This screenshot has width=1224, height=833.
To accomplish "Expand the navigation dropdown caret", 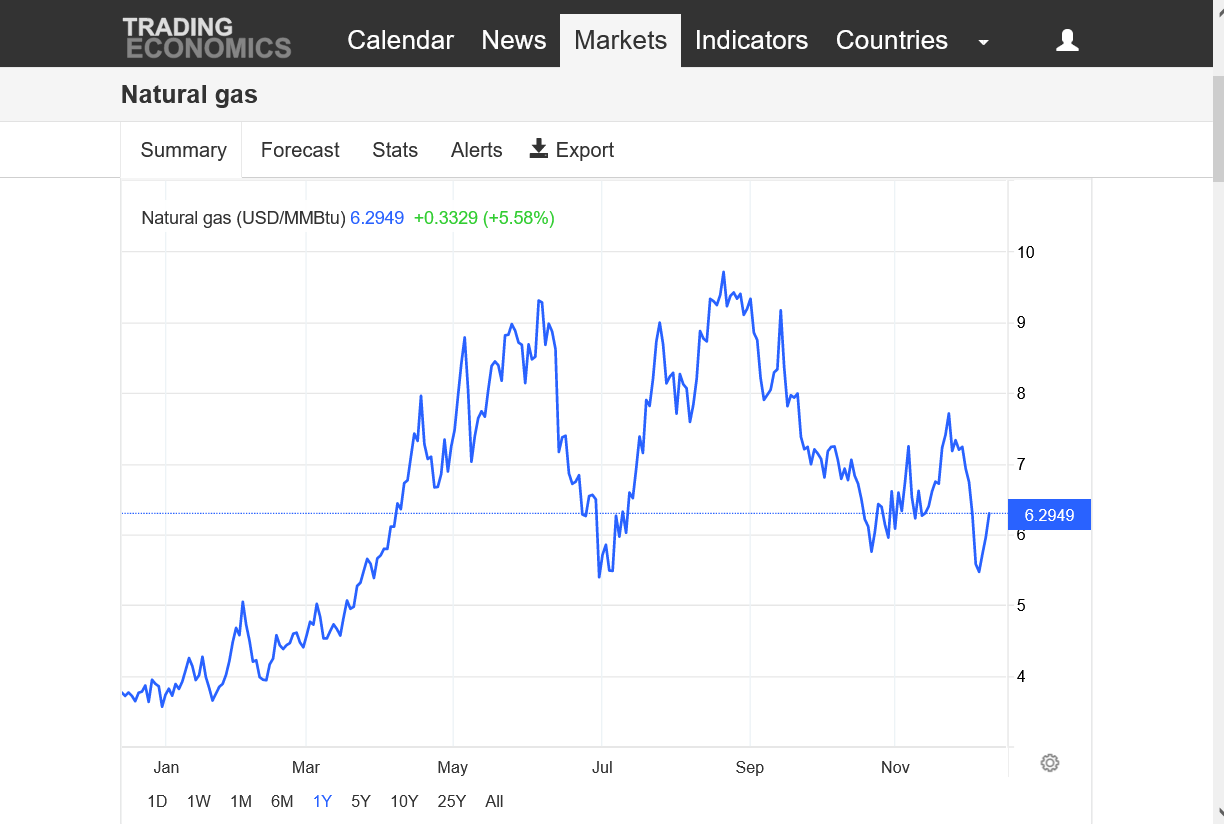I will coord(983,42).
